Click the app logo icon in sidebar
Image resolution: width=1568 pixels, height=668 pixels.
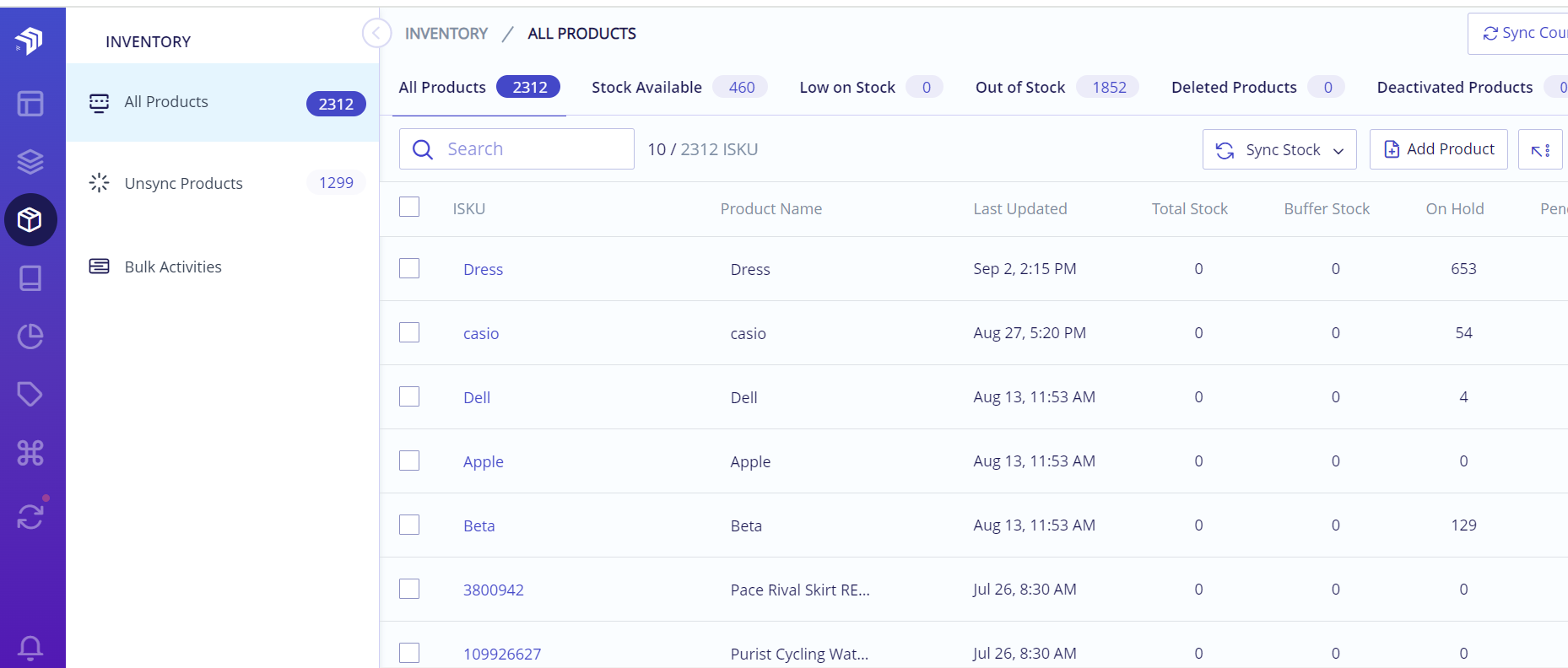pyautogui.click(x=30, y=40)
